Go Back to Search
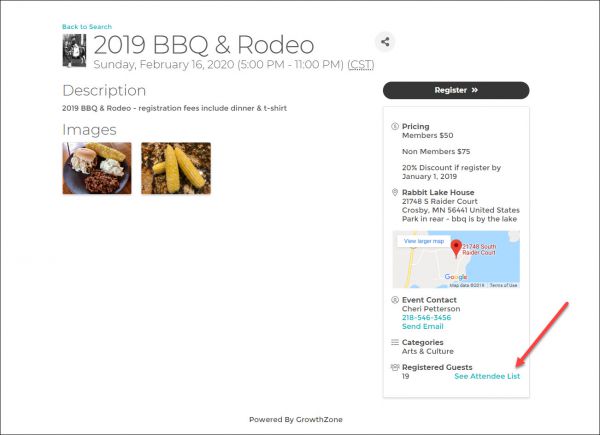 click(x=87, y=27)
